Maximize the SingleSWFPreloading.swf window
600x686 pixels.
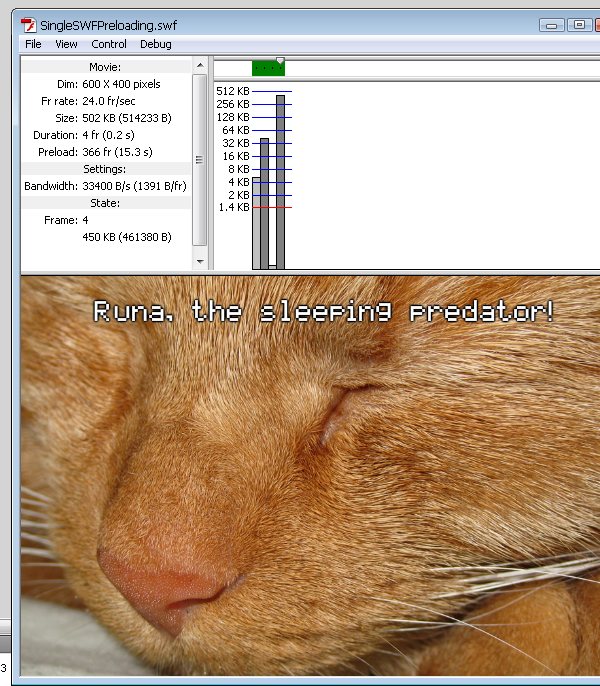coord(579,25)
